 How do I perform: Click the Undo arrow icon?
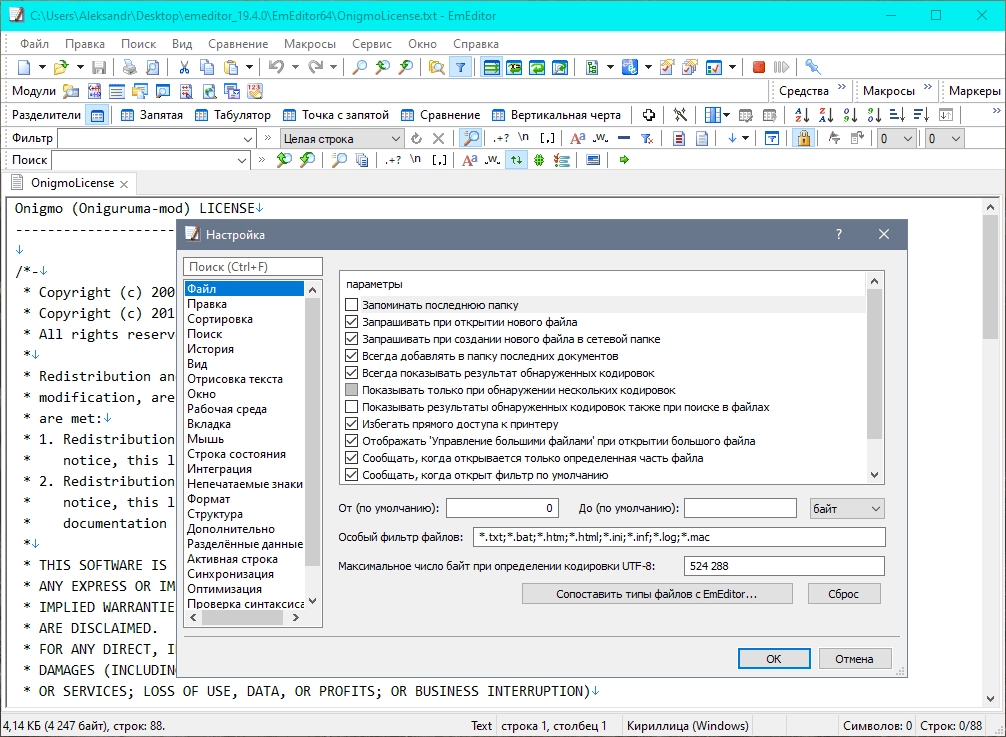click(x=277, y=67)
